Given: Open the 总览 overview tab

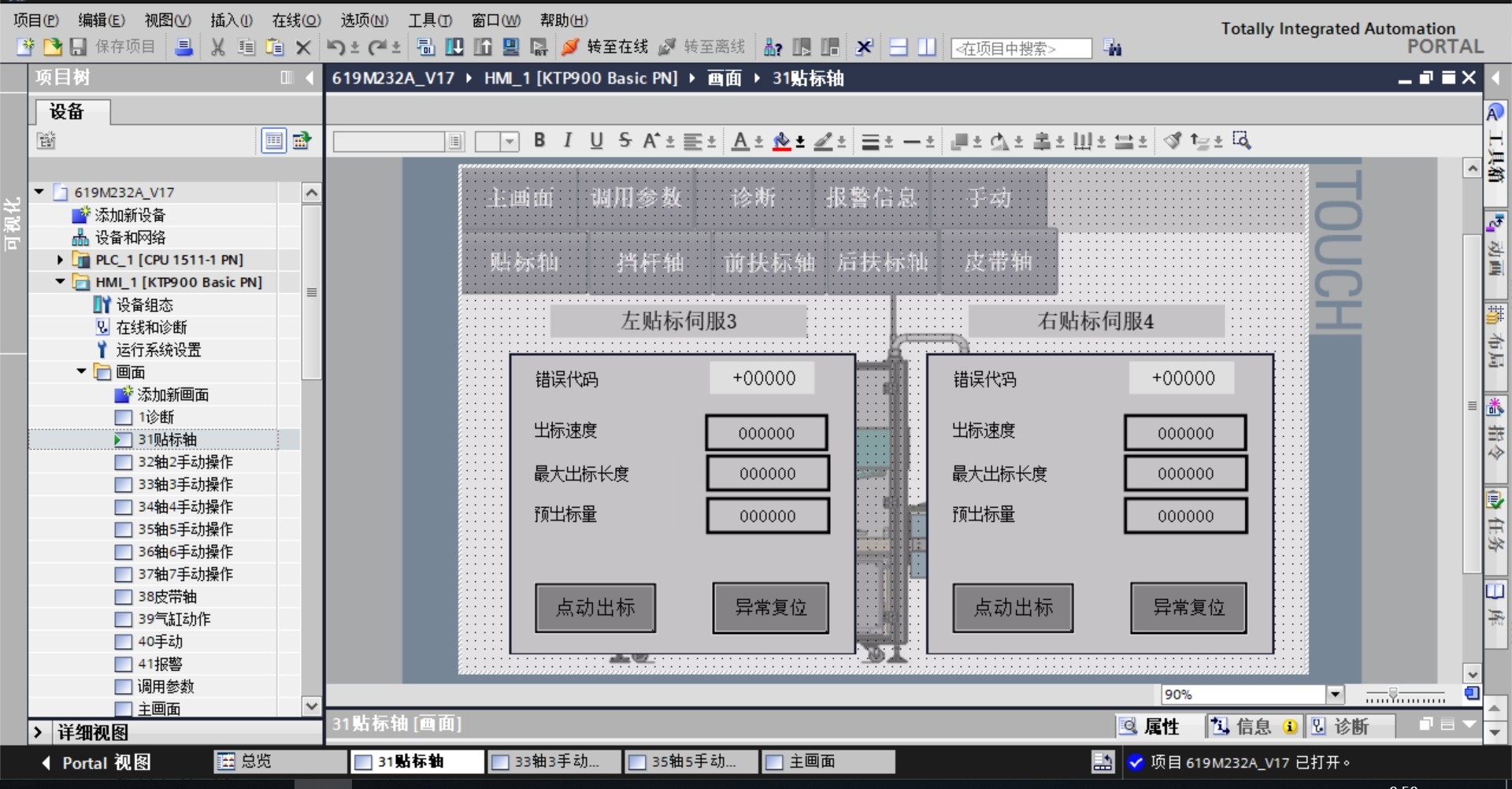Looking at the screenshot, I should (x=280, y=761).
